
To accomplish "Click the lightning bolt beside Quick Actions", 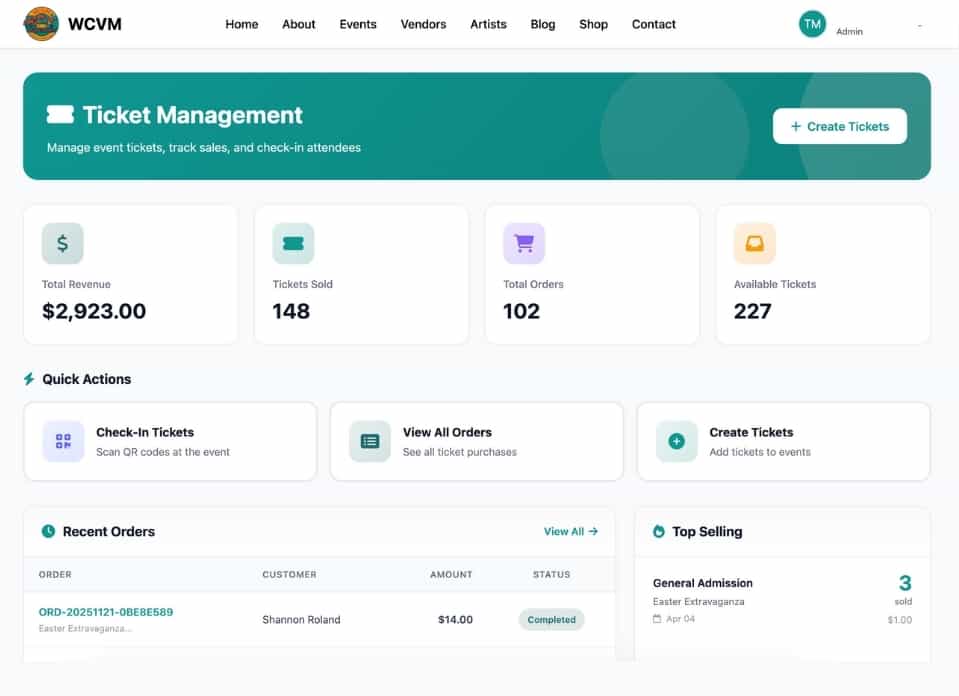I will pos(27,379).
